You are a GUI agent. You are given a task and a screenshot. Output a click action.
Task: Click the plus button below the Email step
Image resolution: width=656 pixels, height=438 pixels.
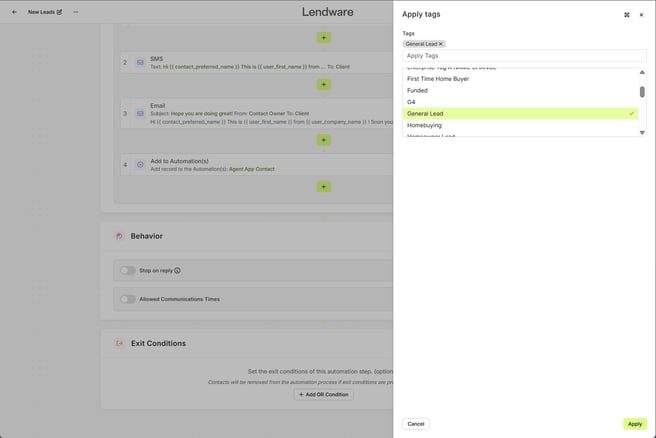[323, 140]
